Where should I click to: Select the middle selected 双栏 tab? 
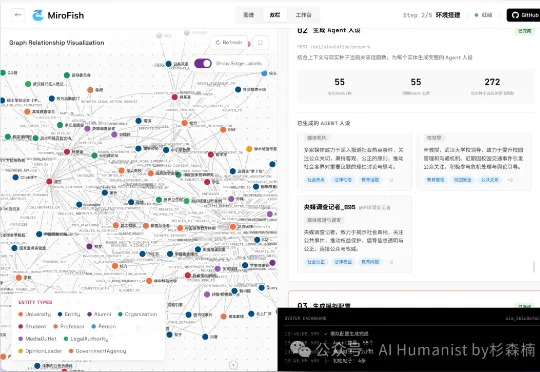(x=275, y=15)
